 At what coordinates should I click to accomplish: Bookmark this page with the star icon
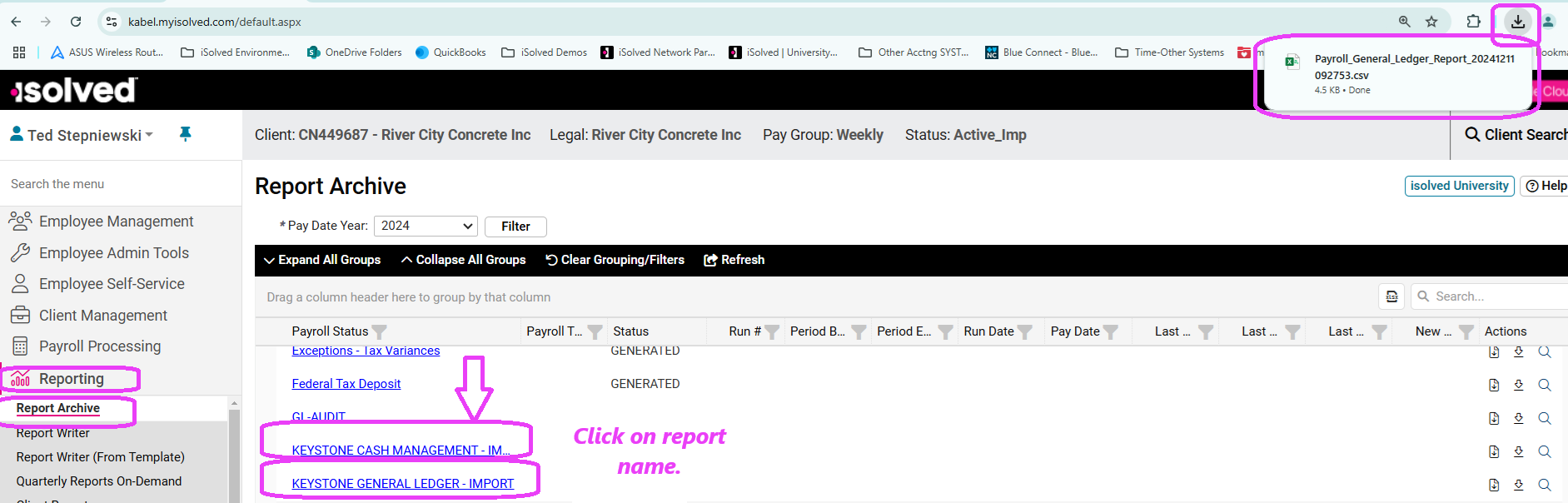pos(1431,22)
